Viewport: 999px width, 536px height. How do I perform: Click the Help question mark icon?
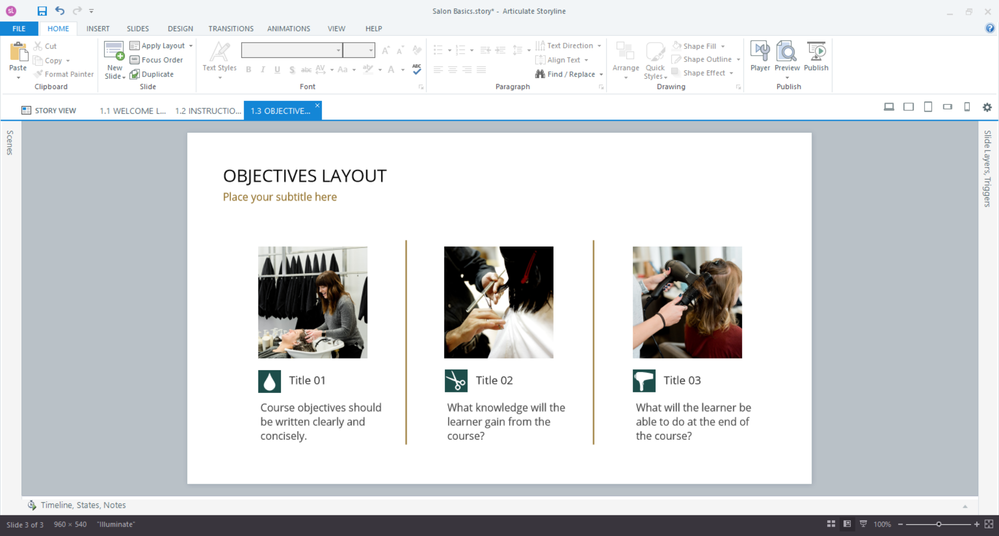click(990, 29)
